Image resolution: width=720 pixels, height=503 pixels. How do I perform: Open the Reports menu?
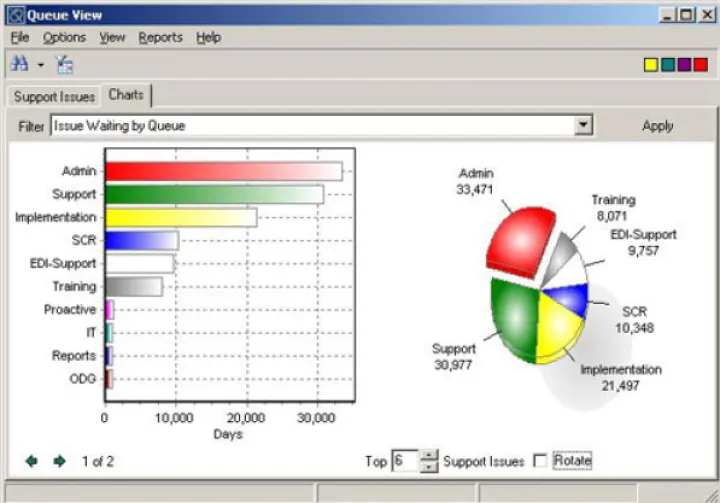click(x=160, y=37)
